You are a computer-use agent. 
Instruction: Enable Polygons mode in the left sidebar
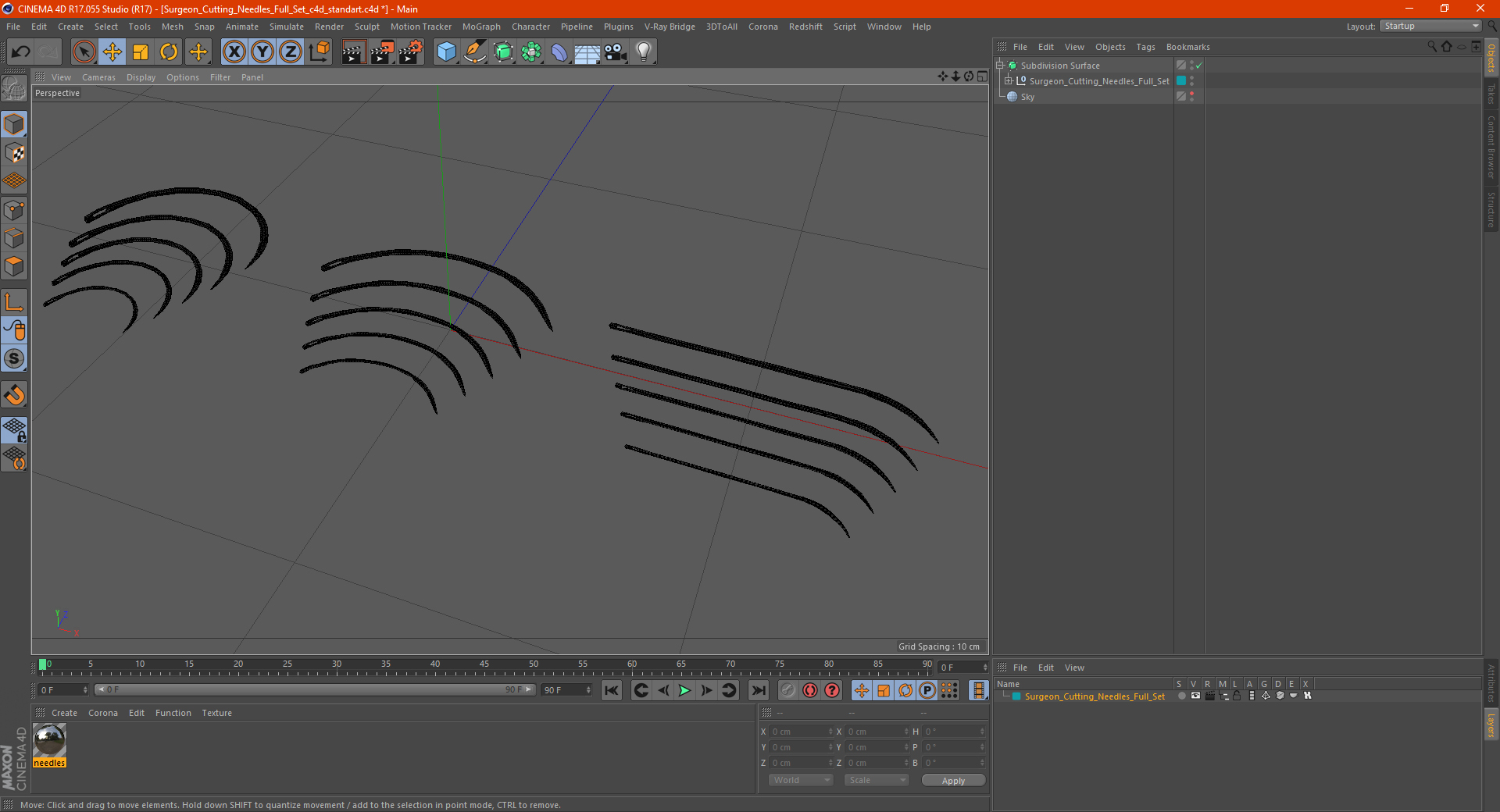pyautogui.click(x=14, y=266)
